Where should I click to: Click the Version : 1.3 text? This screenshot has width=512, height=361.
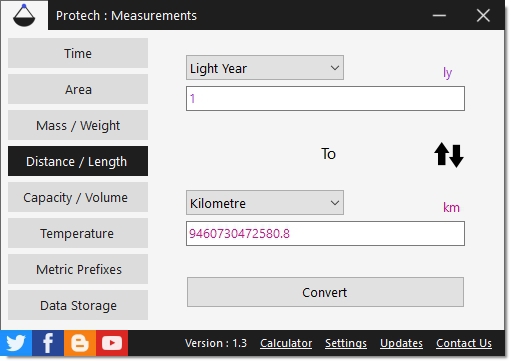pos(216,343)
